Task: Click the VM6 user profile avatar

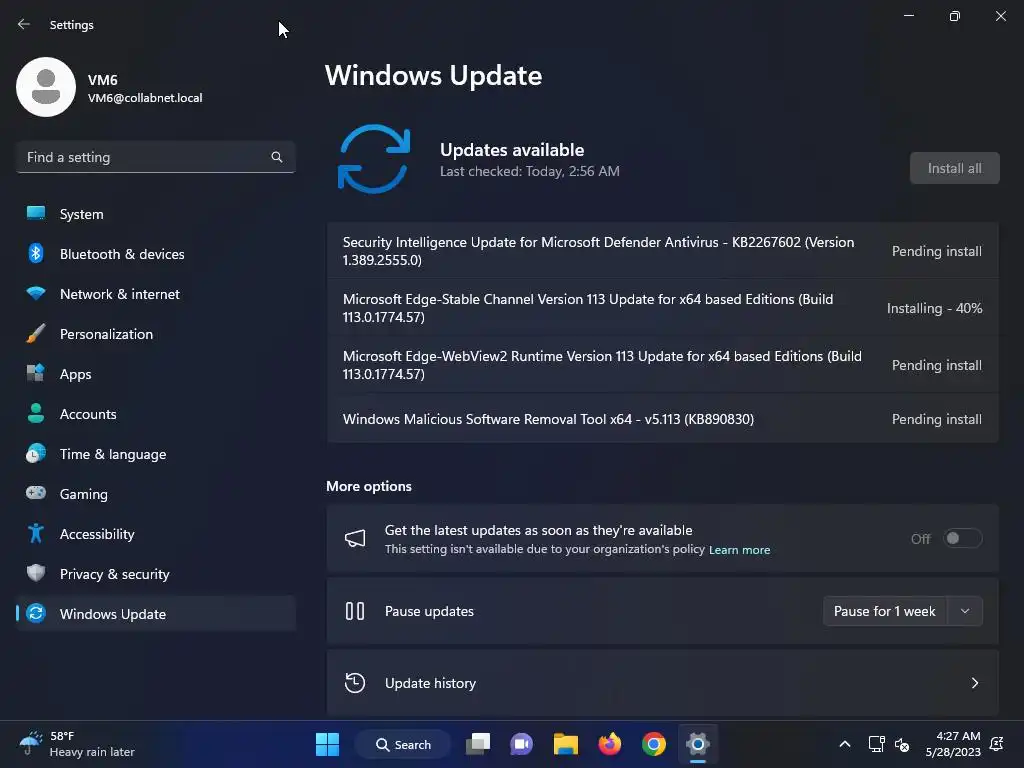Action: (x=46, y=87)
